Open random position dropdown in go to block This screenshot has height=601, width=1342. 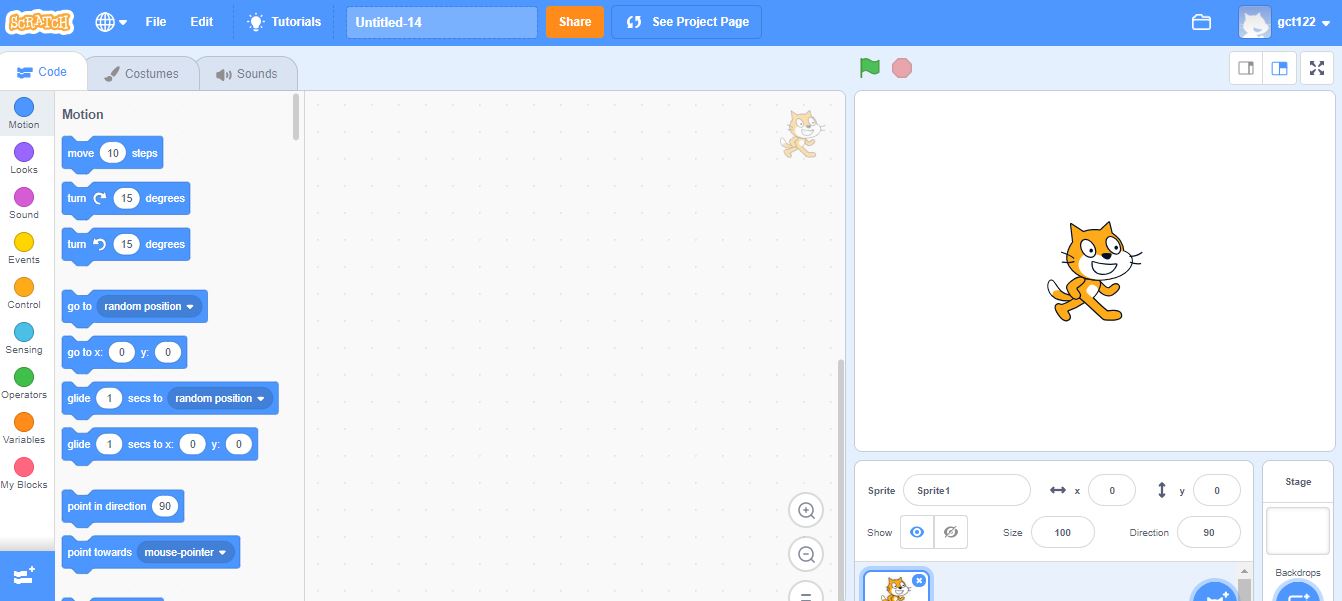coord(150,306)
